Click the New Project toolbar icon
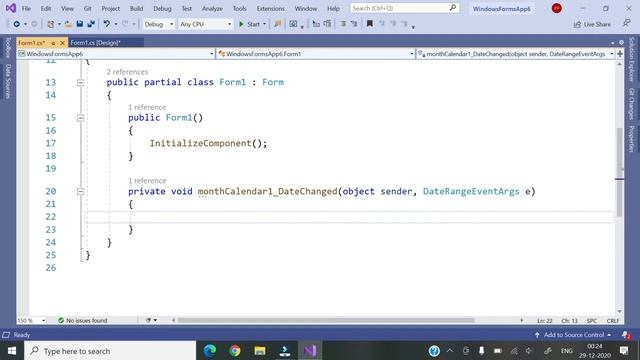 click(50, 24)
